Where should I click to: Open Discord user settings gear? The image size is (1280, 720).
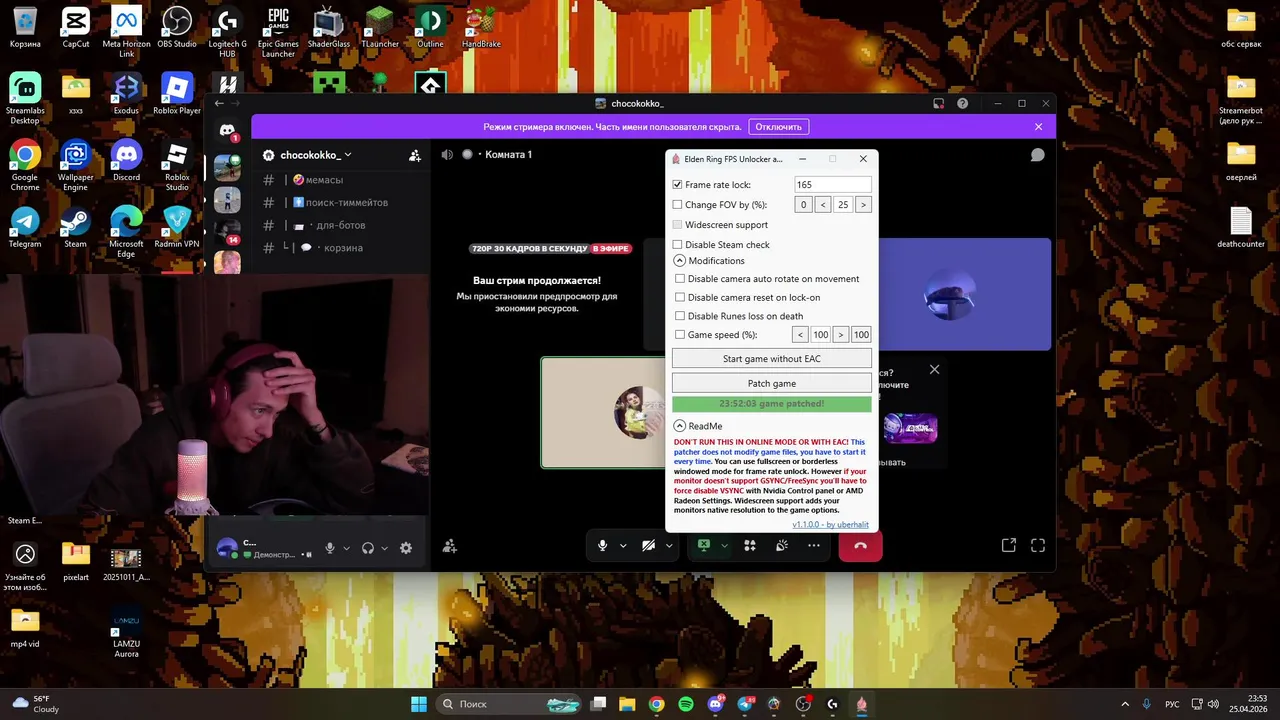[406, 548]
